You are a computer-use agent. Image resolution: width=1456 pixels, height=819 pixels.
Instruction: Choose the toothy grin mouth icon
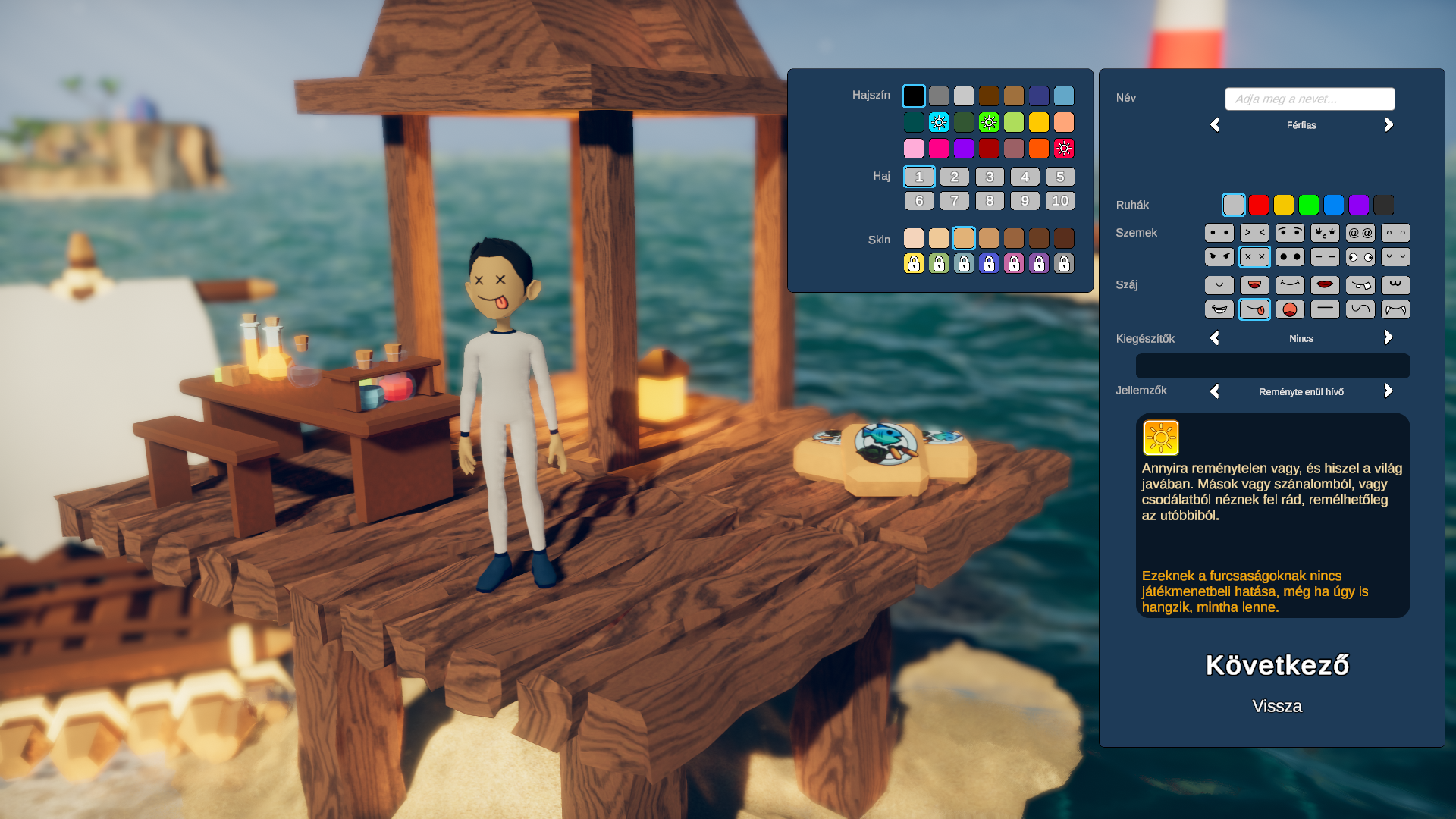1219,309
